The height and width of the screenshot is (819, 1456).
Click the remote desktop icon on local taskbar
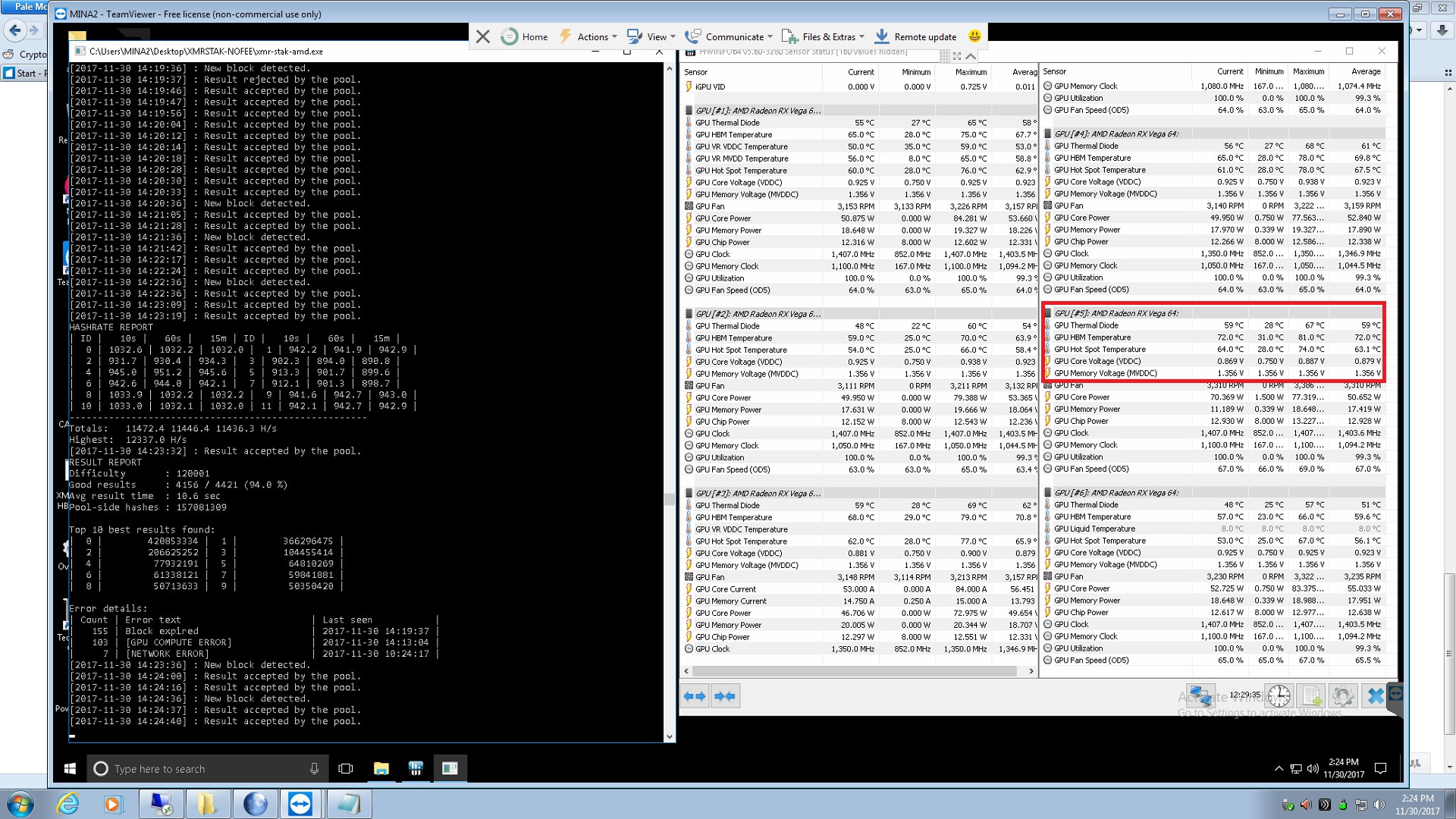160,804
